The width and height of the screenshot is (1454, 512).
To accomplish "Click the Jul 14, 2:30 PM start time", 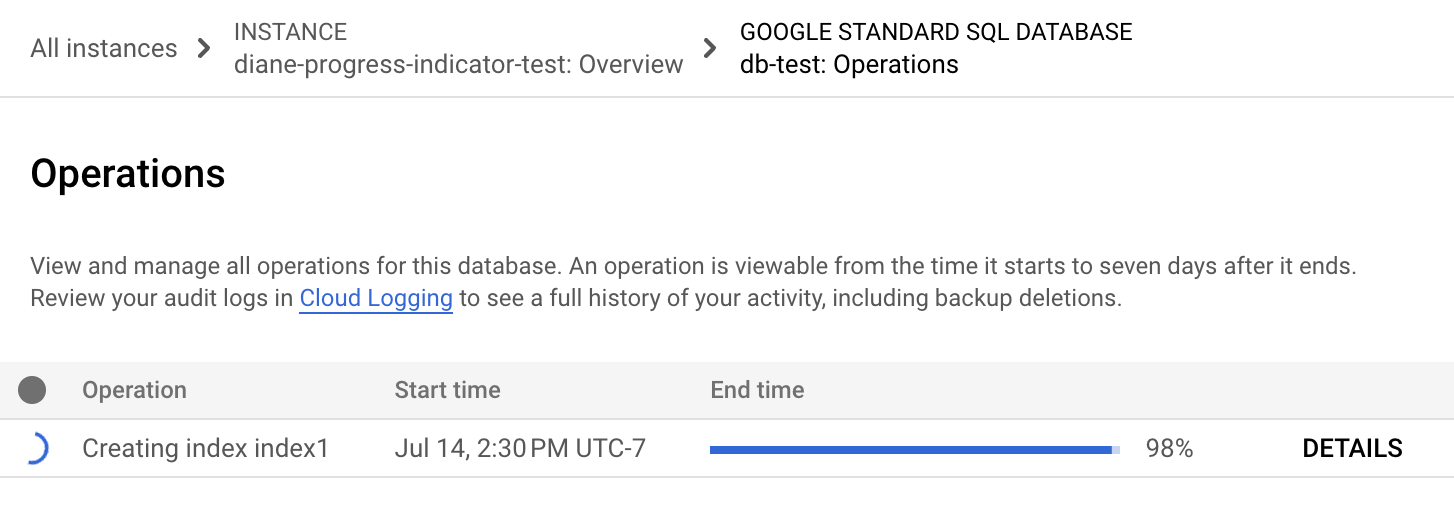I will (520, 449).
